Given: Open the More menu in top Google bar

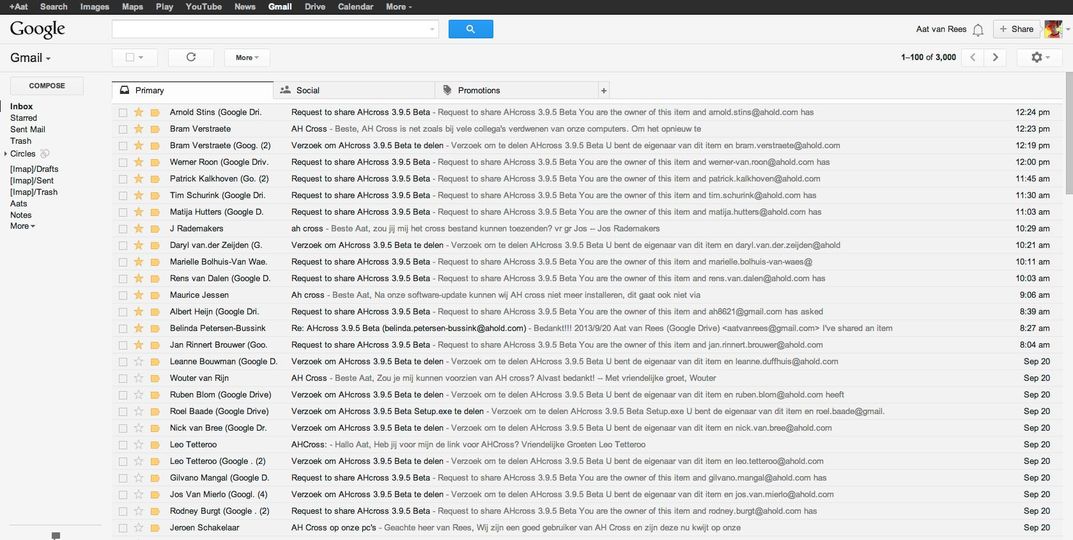Looking at the screenshot, I should tap(399, 7).
